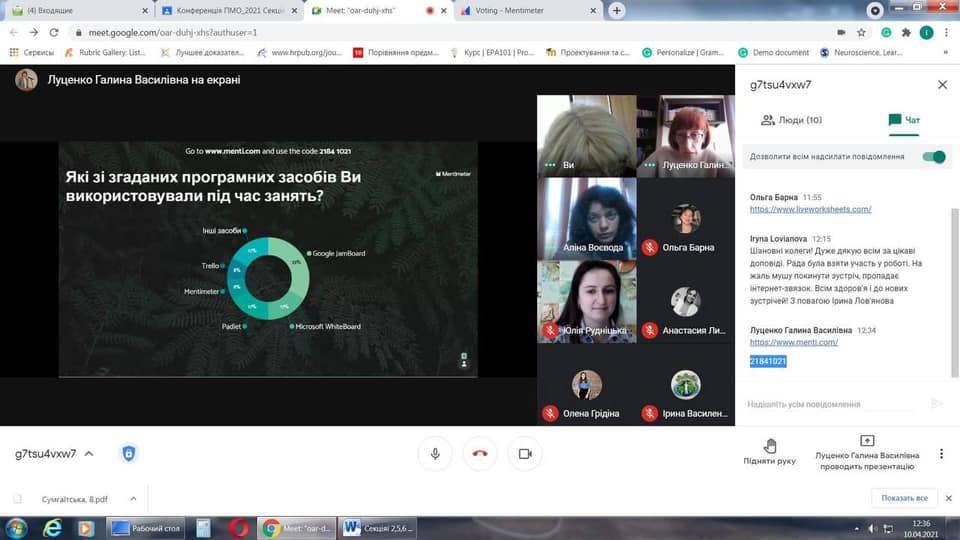Select the Юлія Рудніцька video tile
This screenshot has width=960, height=540.
pyautogui.click(x=587, y=301)
